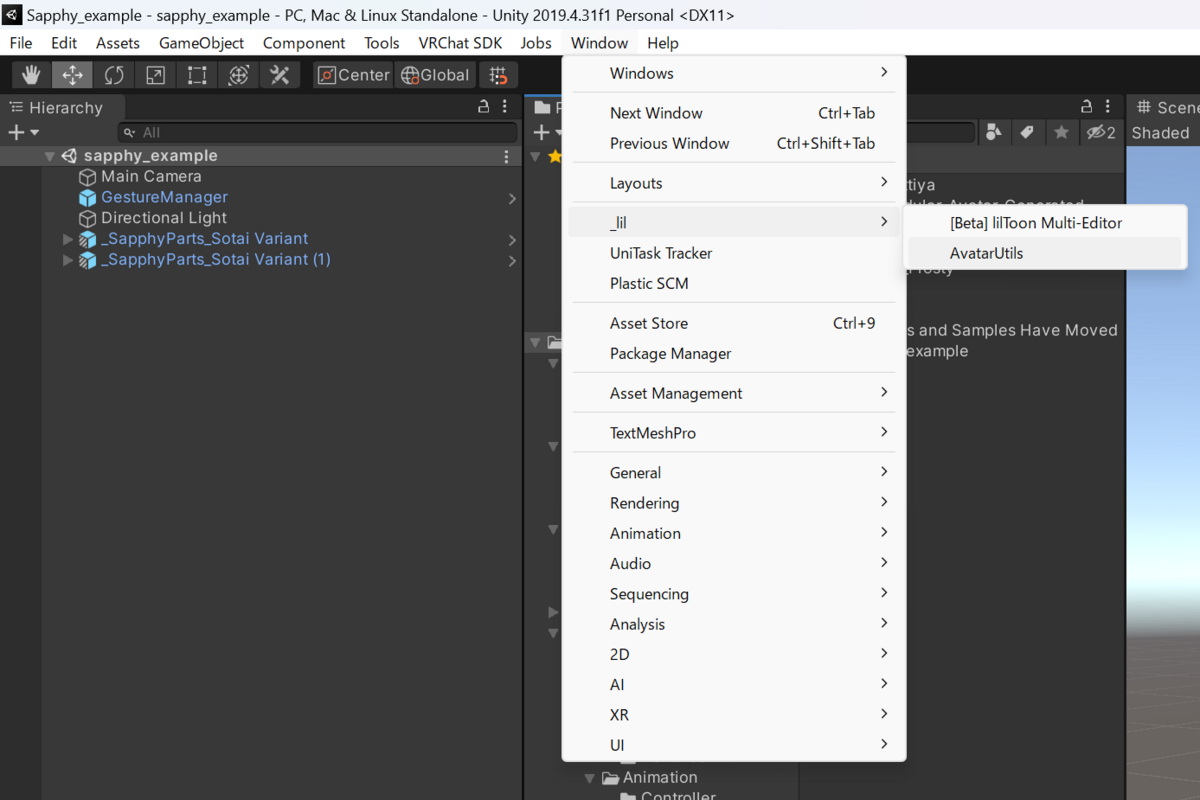Choose Previous Window menu entry
Image resolution: width=1200 pixels, height=800 pixels.
pyautogui.click(x=735, y=143)
